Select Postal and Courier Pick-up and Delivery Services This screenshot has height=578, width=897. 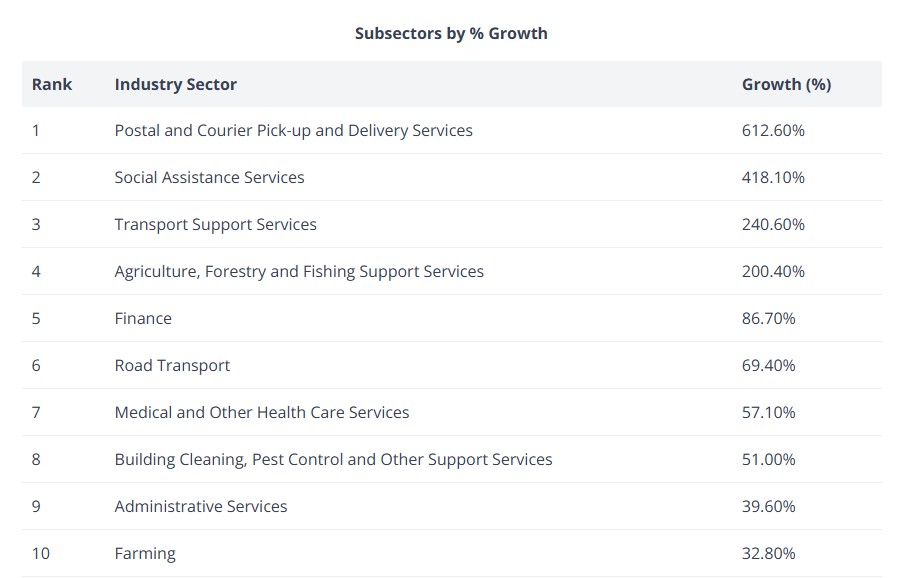[293, 130]
